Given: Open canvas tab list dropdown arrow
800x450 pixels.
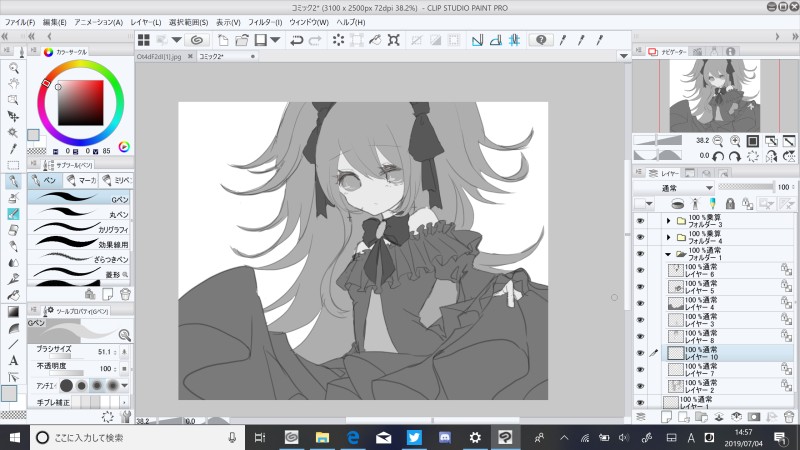Looking at the screenshot, I should (623, 56).
